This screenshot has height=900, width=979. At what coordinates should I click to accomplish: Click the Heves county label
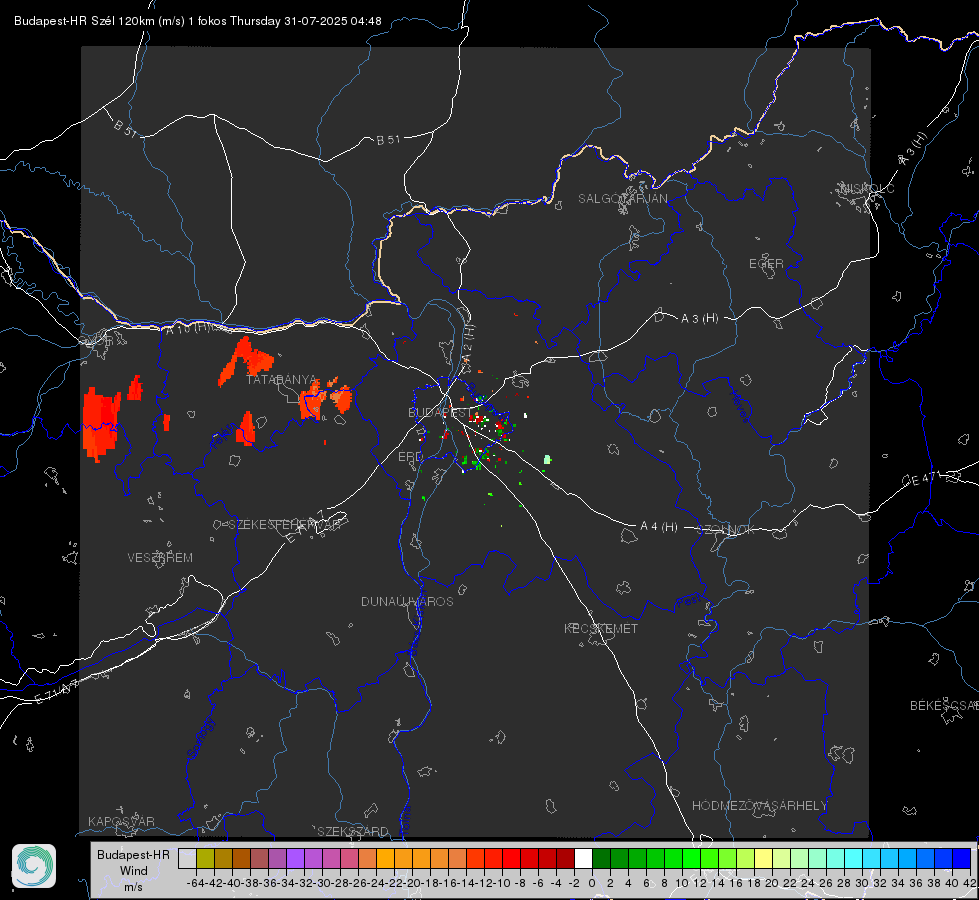tap(740, 407)
